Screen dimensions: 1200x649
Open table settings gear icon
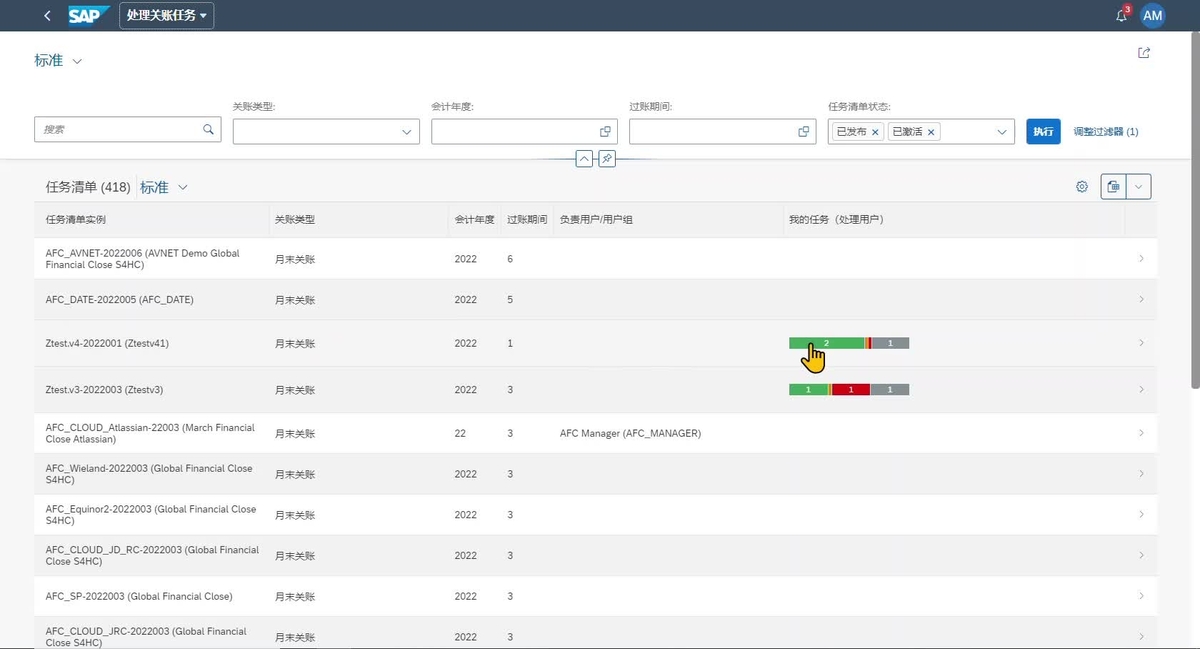(x=1082, y=187)
